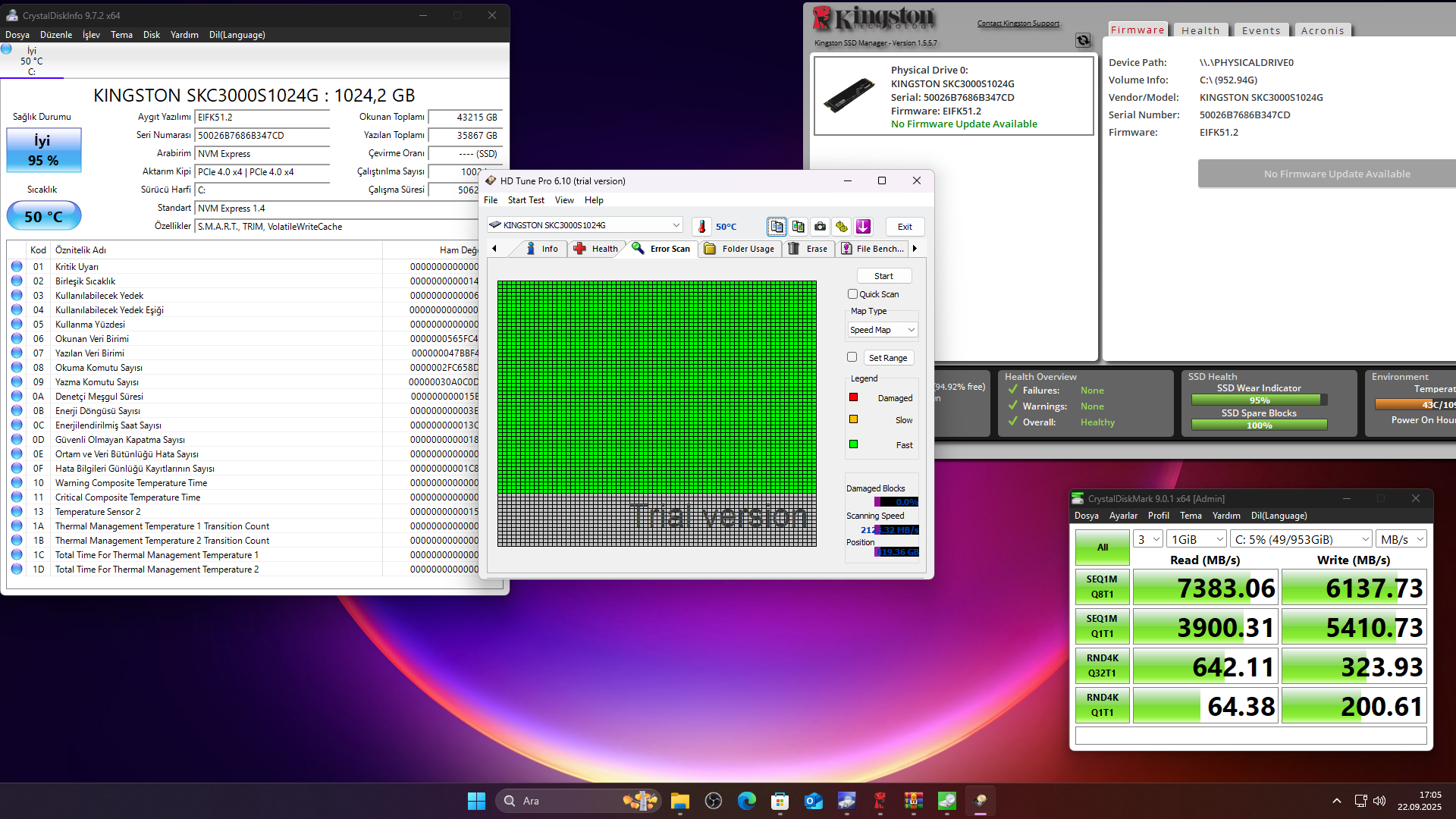Open Kingston Events tab
Screen dimensions: 1456x819
(x=1261, y=30)
